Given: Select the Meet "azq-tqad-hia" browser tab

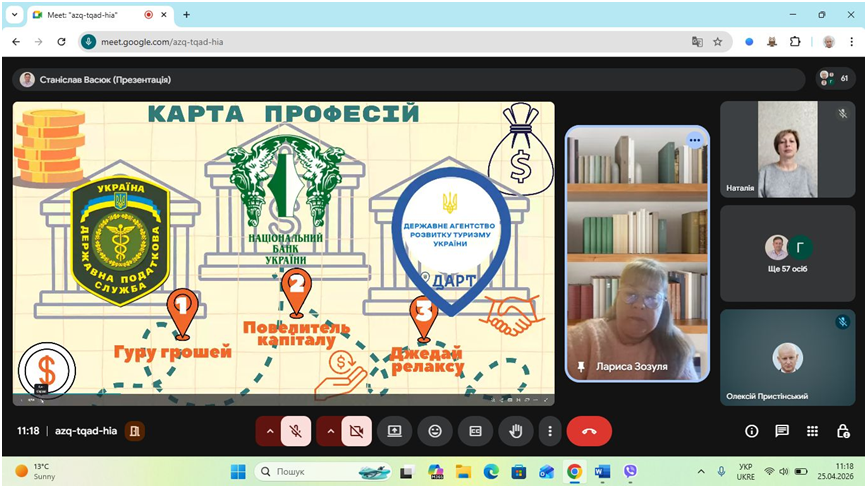Looking at the screenshot, I should (x=90, y=15).
